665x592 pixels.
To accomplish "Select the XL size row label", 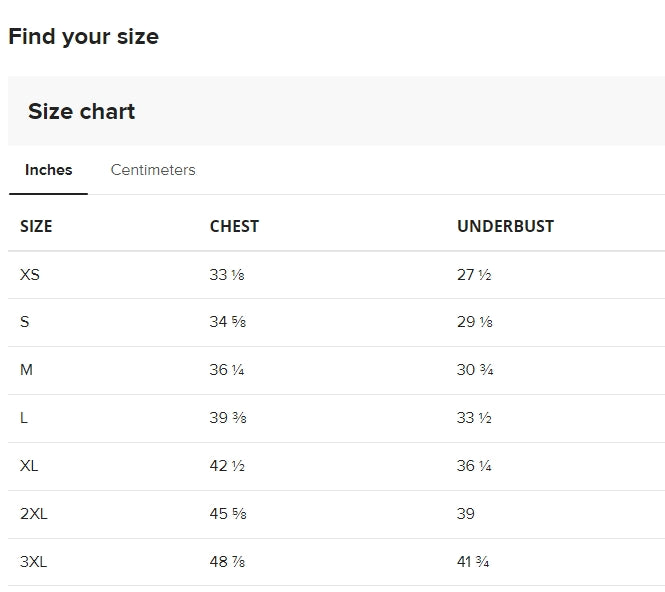I will 29,466.
